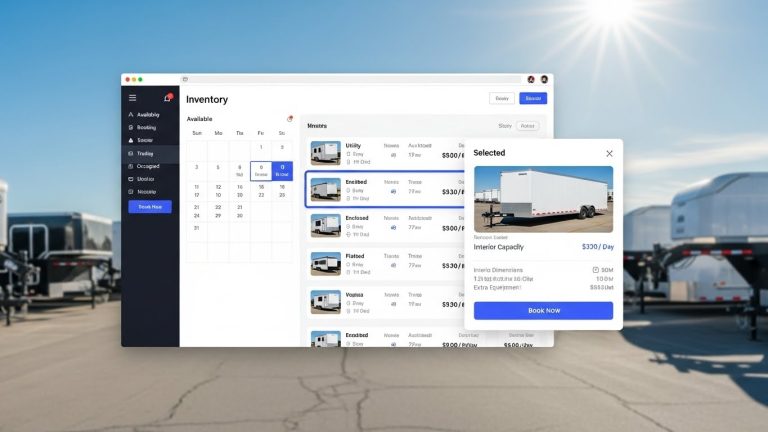
Task: Click the dimensions icon in the popup
Action: [x=596, y=270]
